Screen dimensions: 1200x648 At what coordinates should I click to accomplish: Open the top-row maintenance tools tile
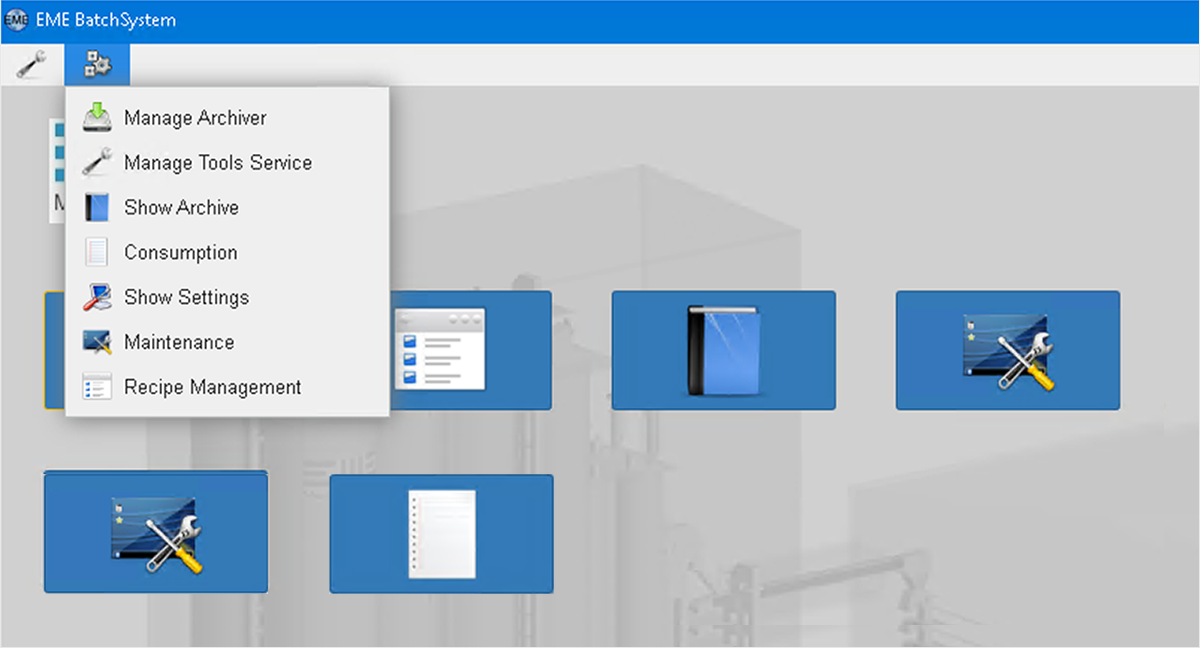[1008, 350]
